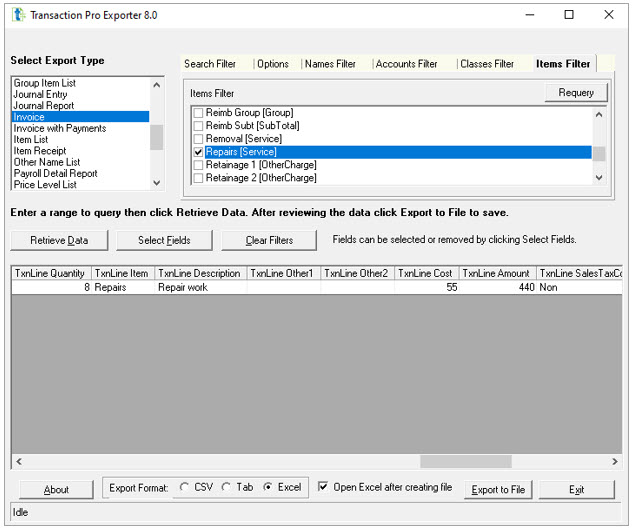Click the Clear Filters button
This screenshot has width=634, height=530.
(269, 241)
